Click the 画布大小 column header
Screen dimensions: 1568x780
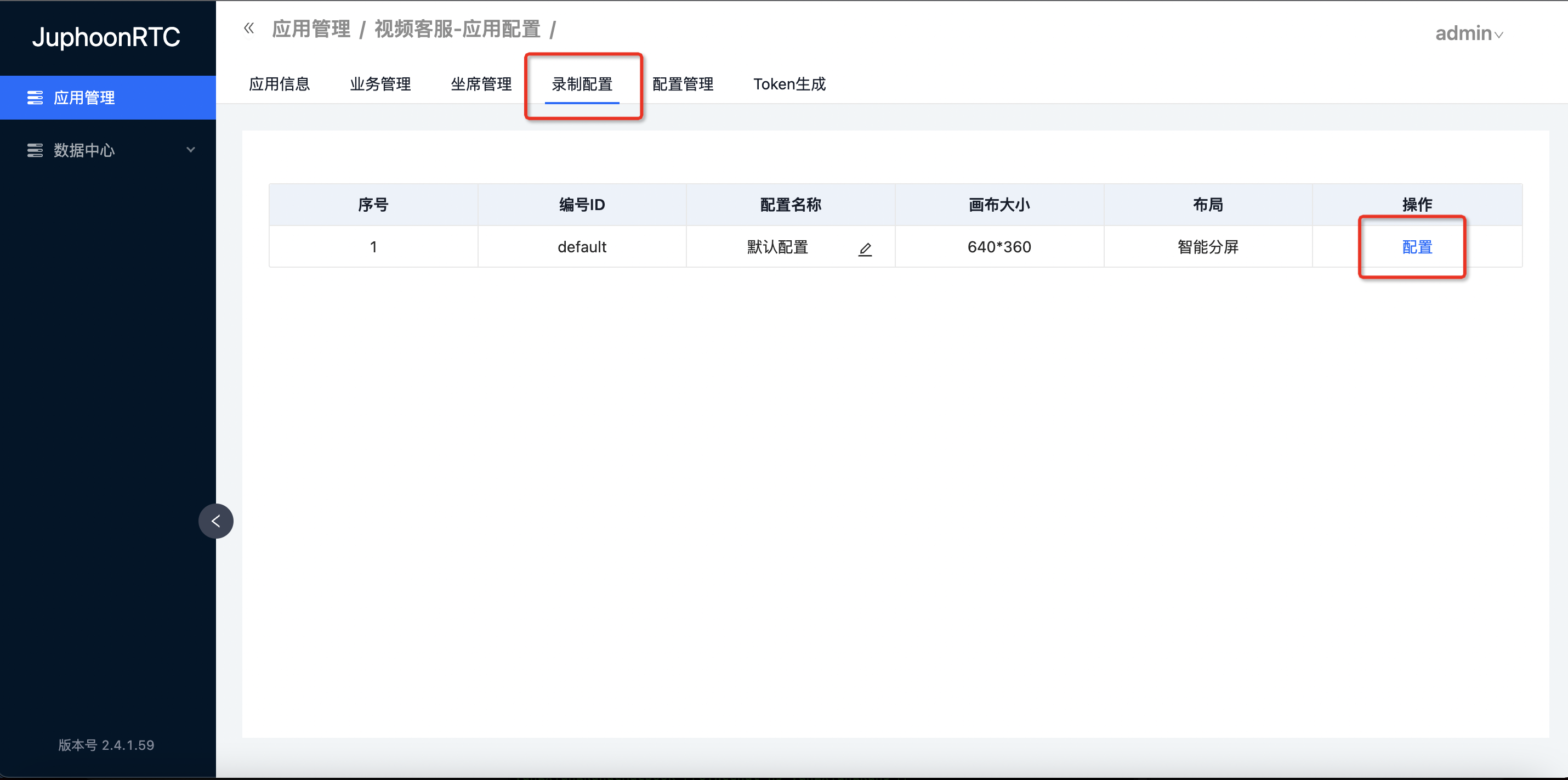(x=999, y=205)
